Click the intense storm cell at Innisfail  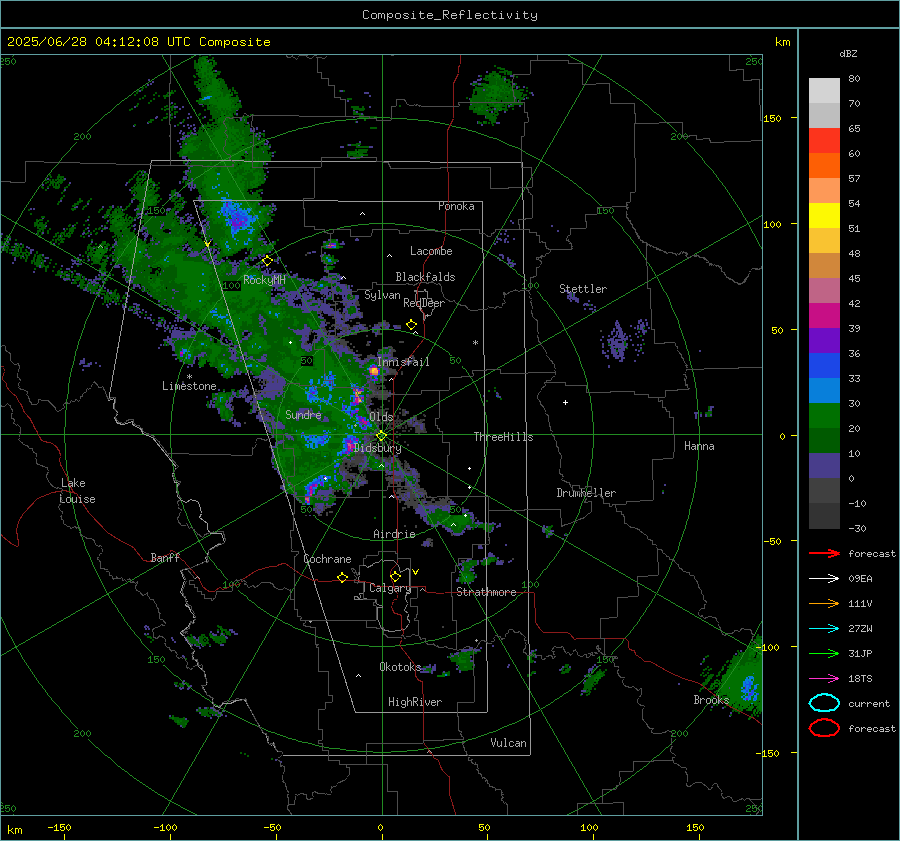click(374, 371)
